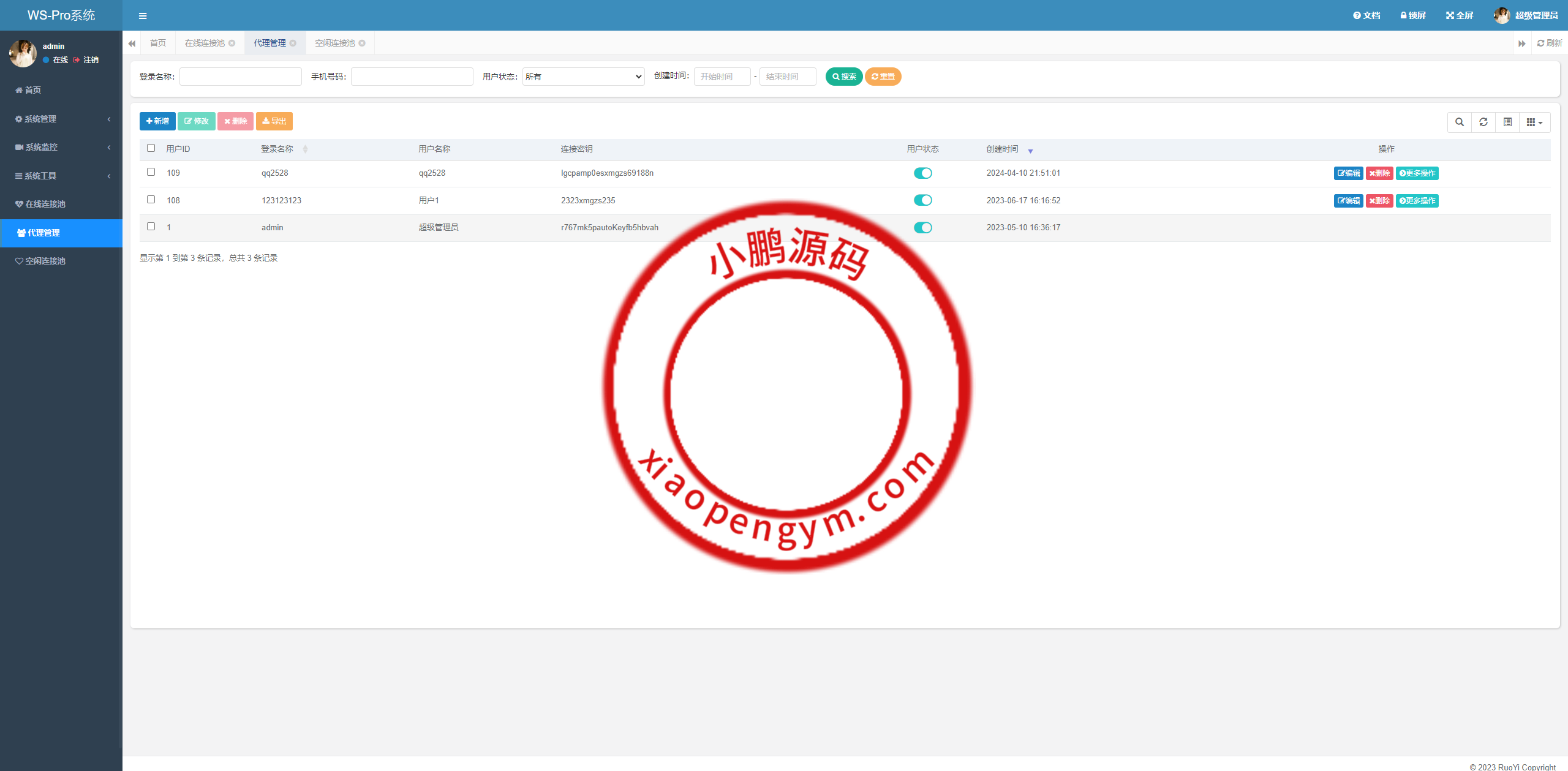Viewport: 1568px width, 771px height.
Task: Click the 登录名称 input field
Action: (x=240, y=77)
